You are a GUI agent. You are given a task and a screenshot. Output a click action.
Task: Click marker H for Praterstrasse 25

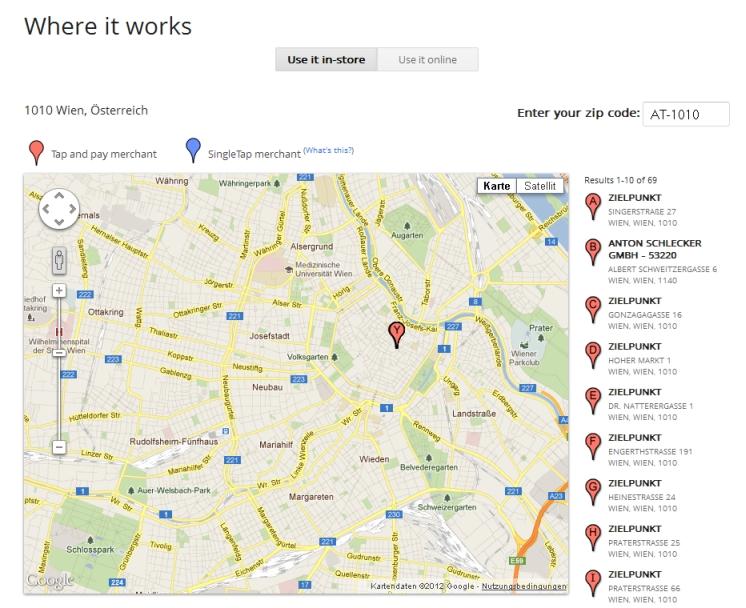pyautogui.click(x=592, y=538)
